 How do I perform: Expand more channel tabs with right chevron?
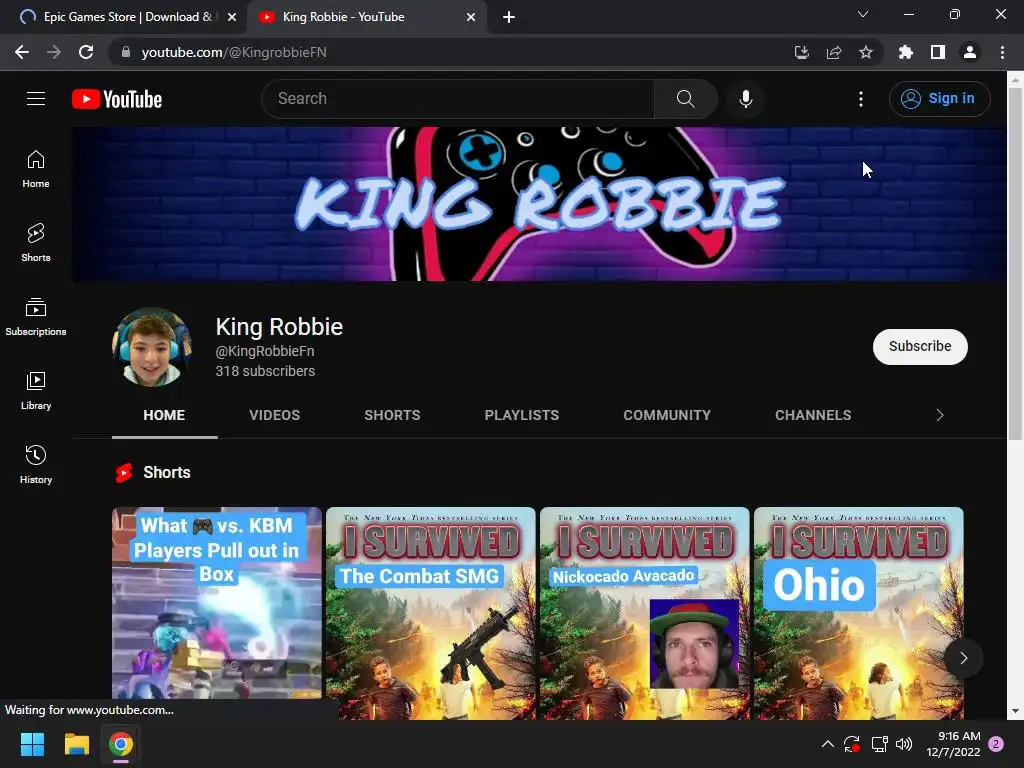(939, 415)
